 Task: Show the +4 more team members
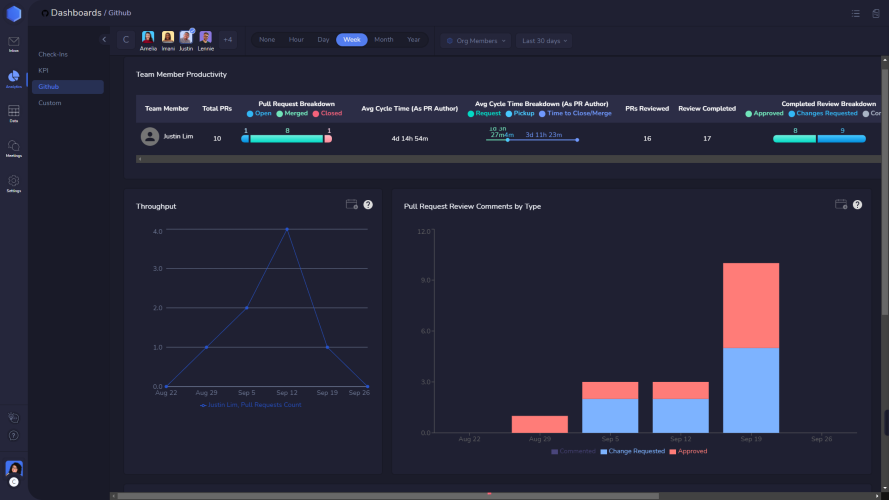227,40
